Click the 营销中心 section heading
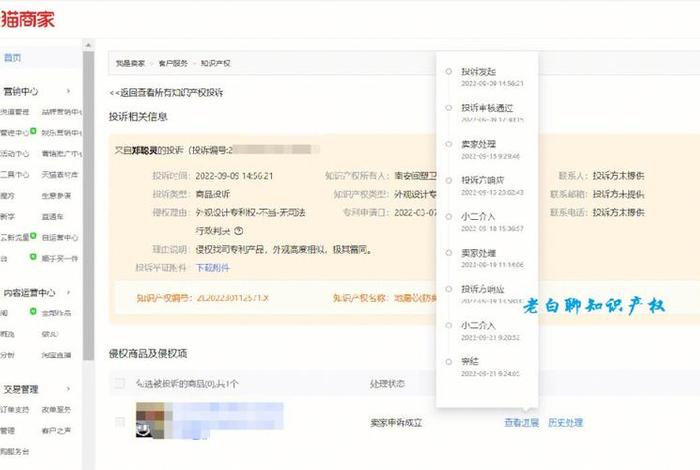Image resolution: width=700 pixels, height=470 pixels. click(x=21, y=92)
